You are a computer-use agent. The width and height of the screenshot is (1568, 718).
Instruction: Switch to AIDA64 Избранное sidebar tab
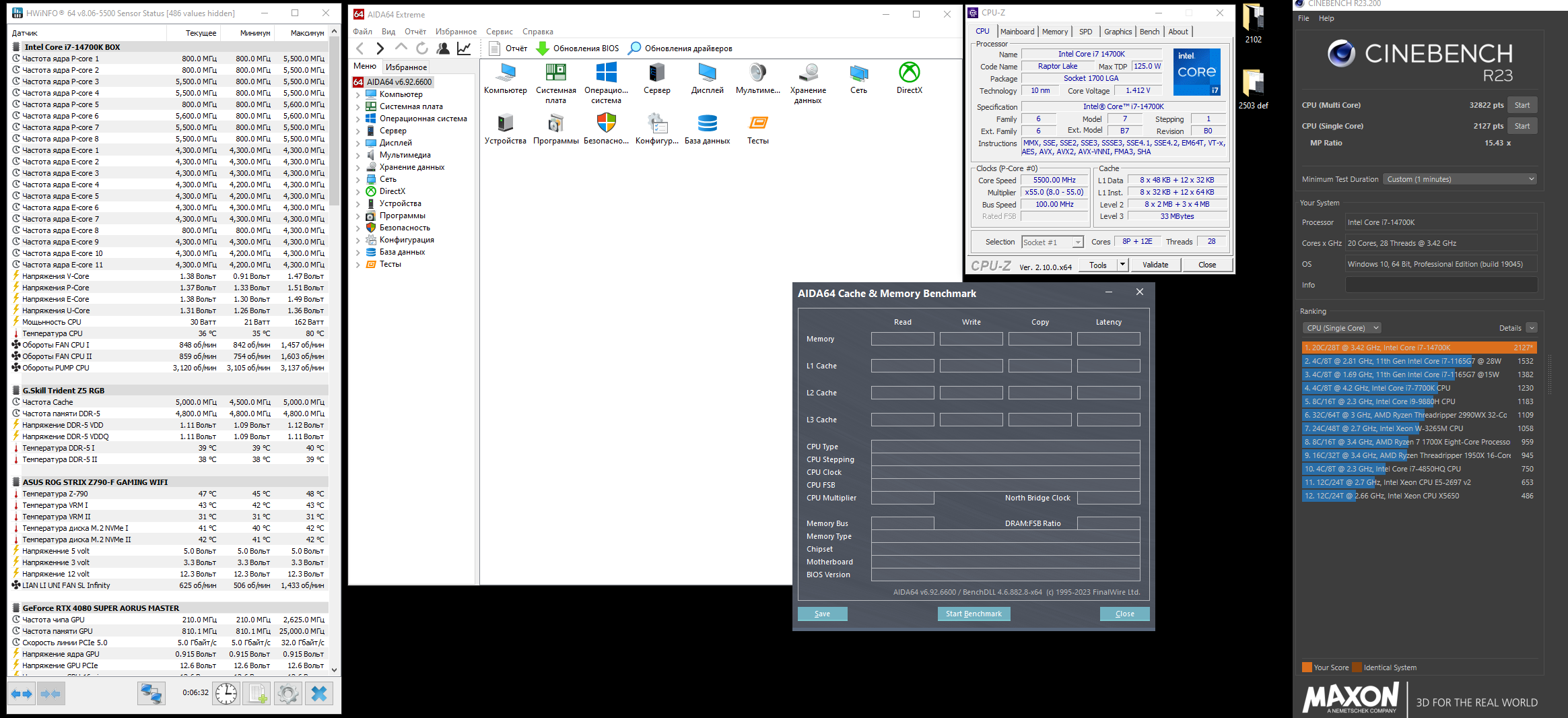406,67
